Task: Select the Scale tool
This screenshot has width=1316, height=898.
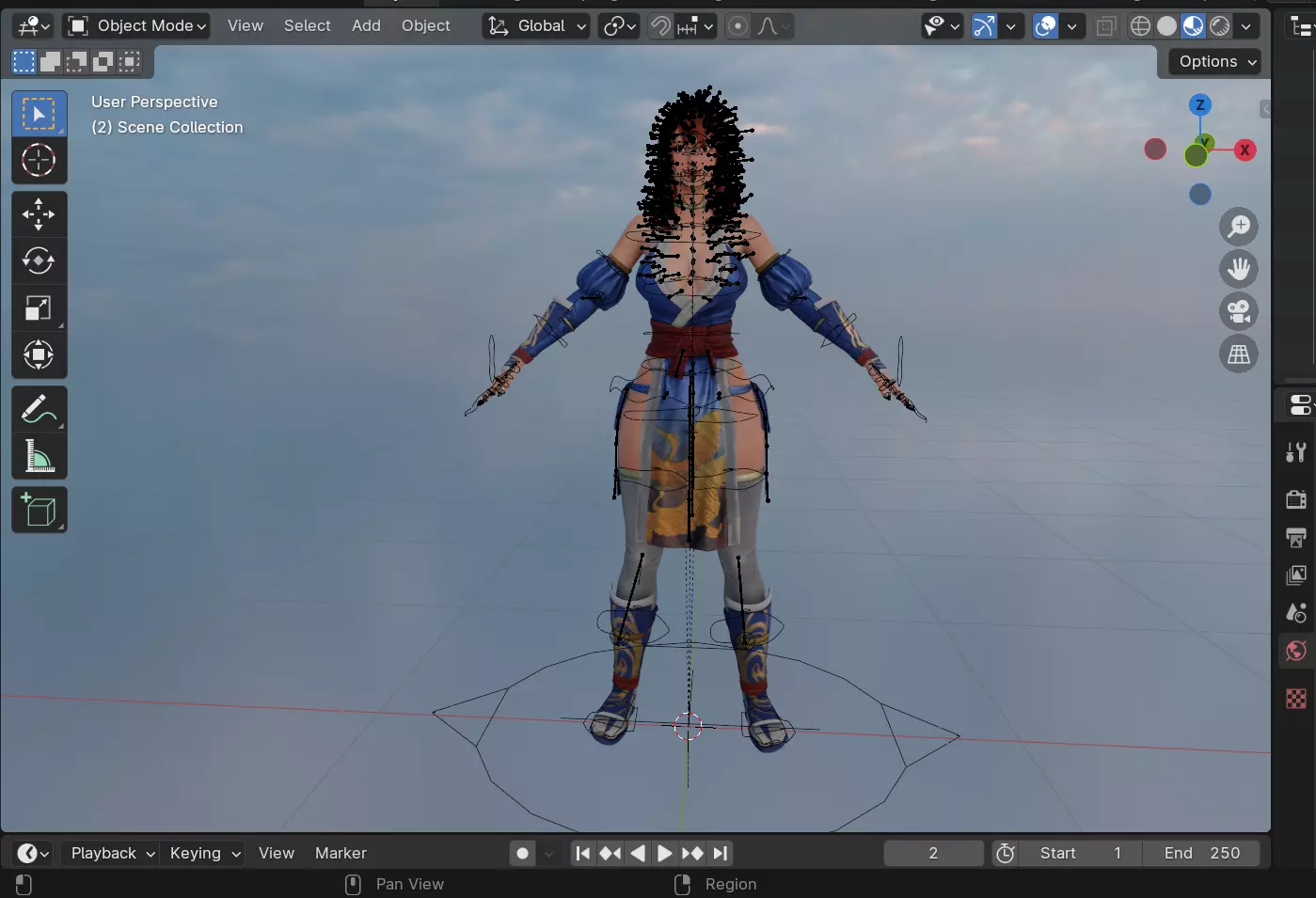Action: [x=39, y=307]
